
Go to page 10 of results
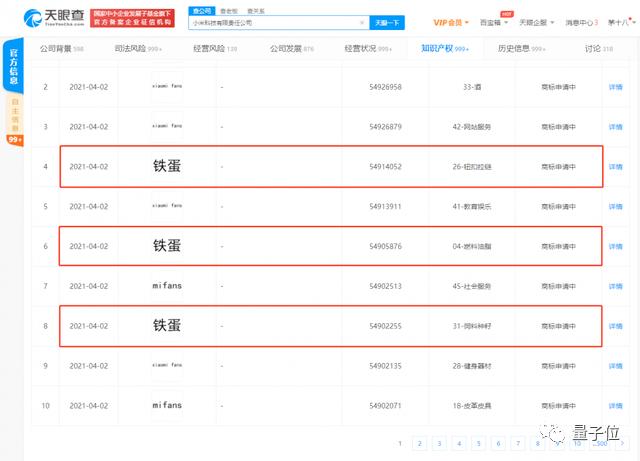coord(577,443)
